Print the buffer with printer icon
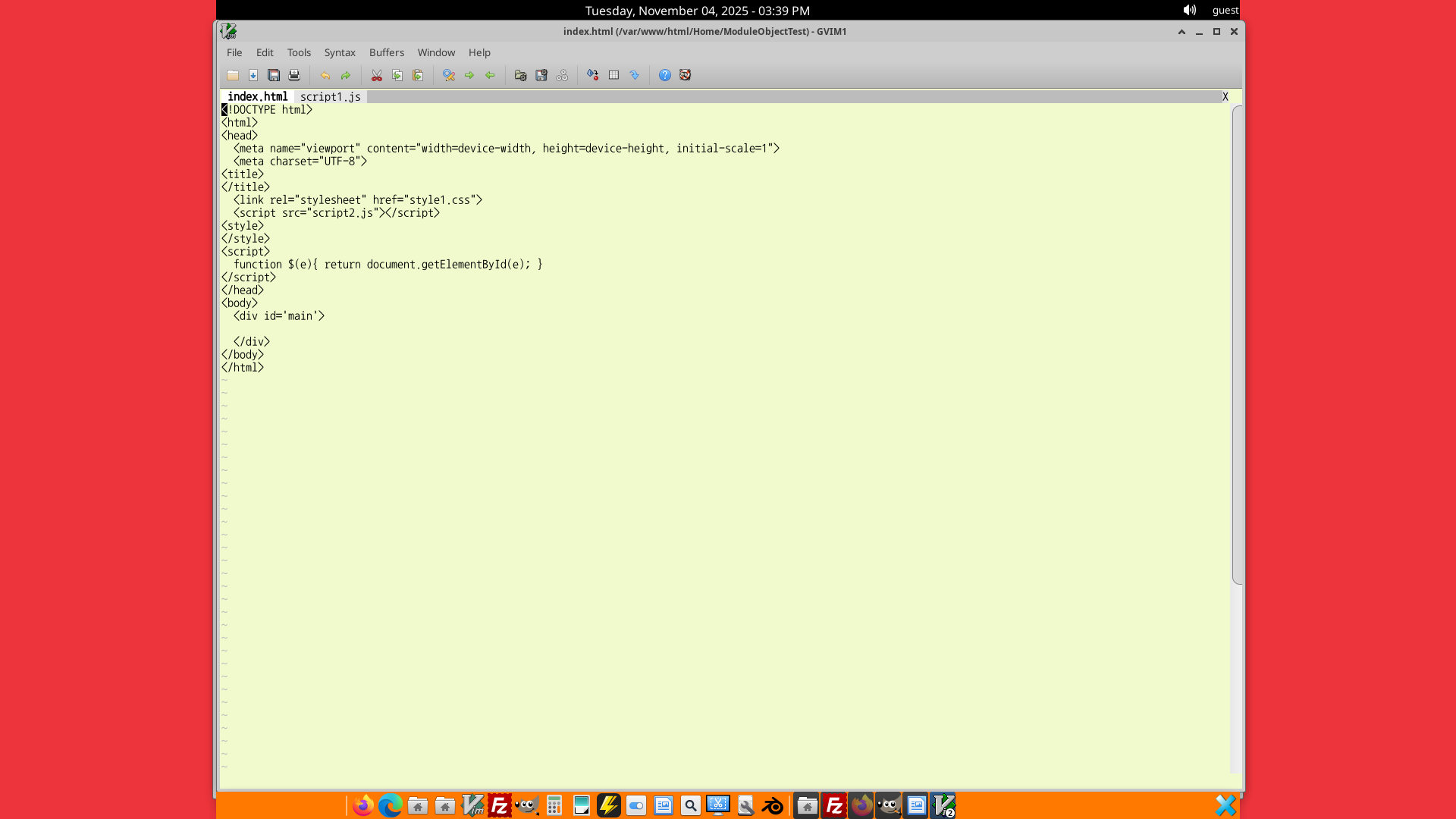Viewport: 1456px width, 819px height. [294, 75]
